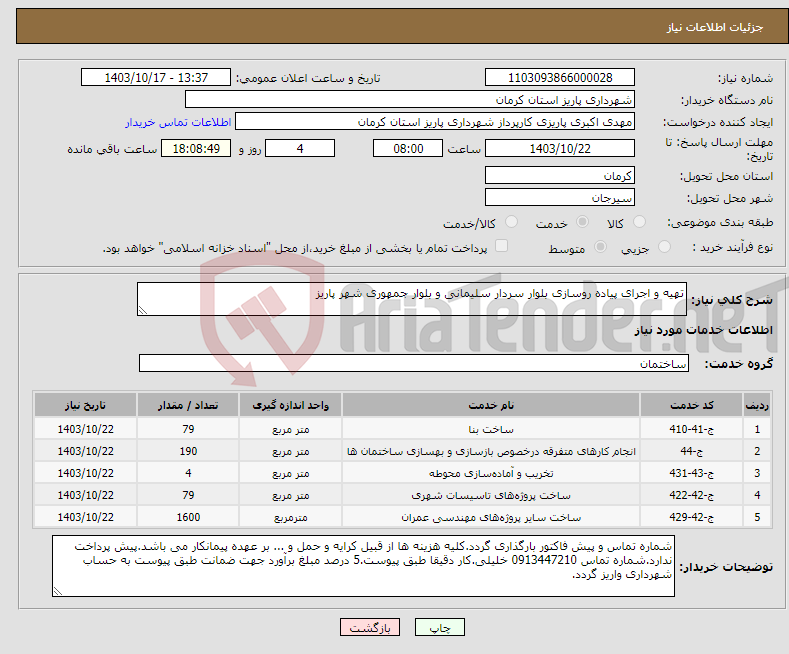
Task: Click the چاپ print button
Action: click(x=440, y=627)
